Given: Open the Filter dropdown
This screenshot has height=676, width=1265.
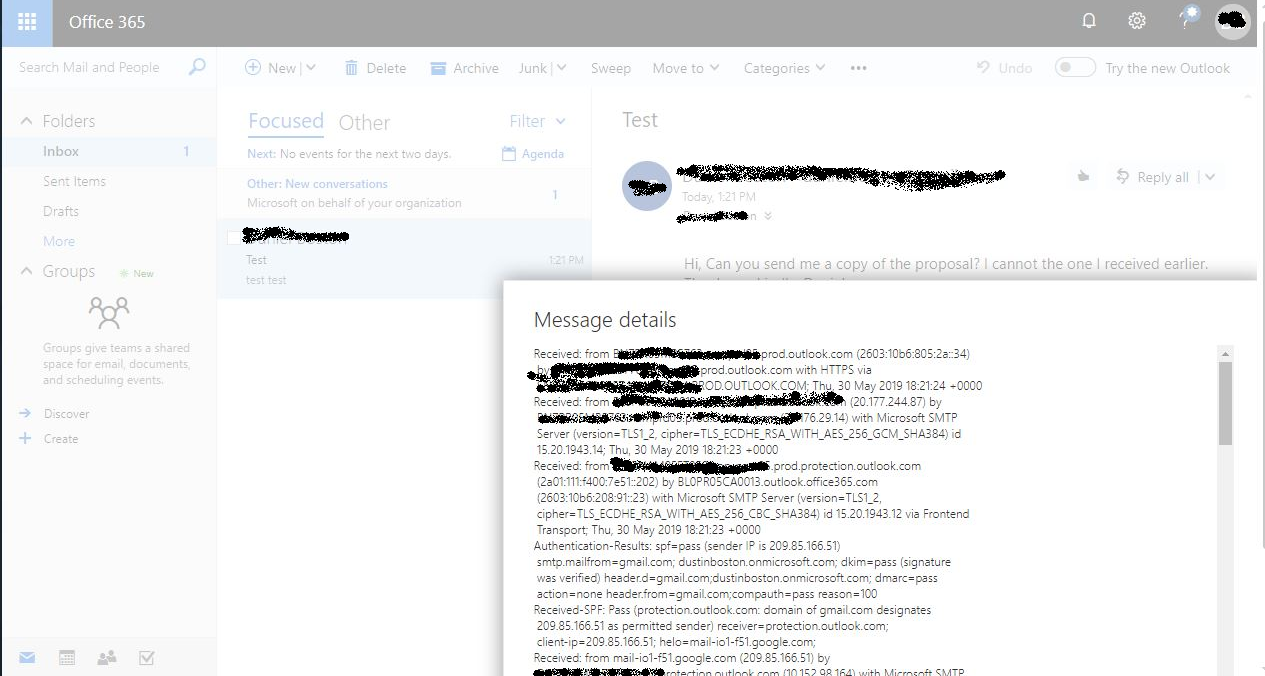Looking at the screenshot, I should click(x=537, y=121).
